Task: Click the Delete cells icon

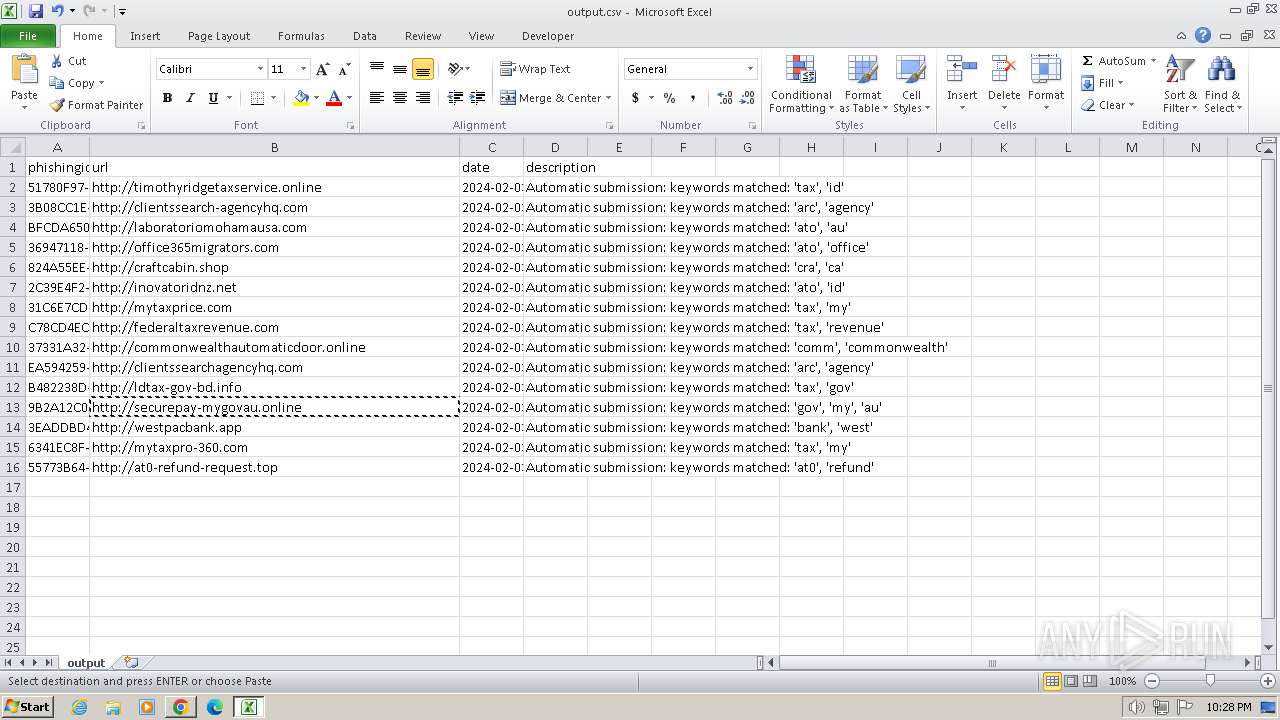Action: (1003, 70)
